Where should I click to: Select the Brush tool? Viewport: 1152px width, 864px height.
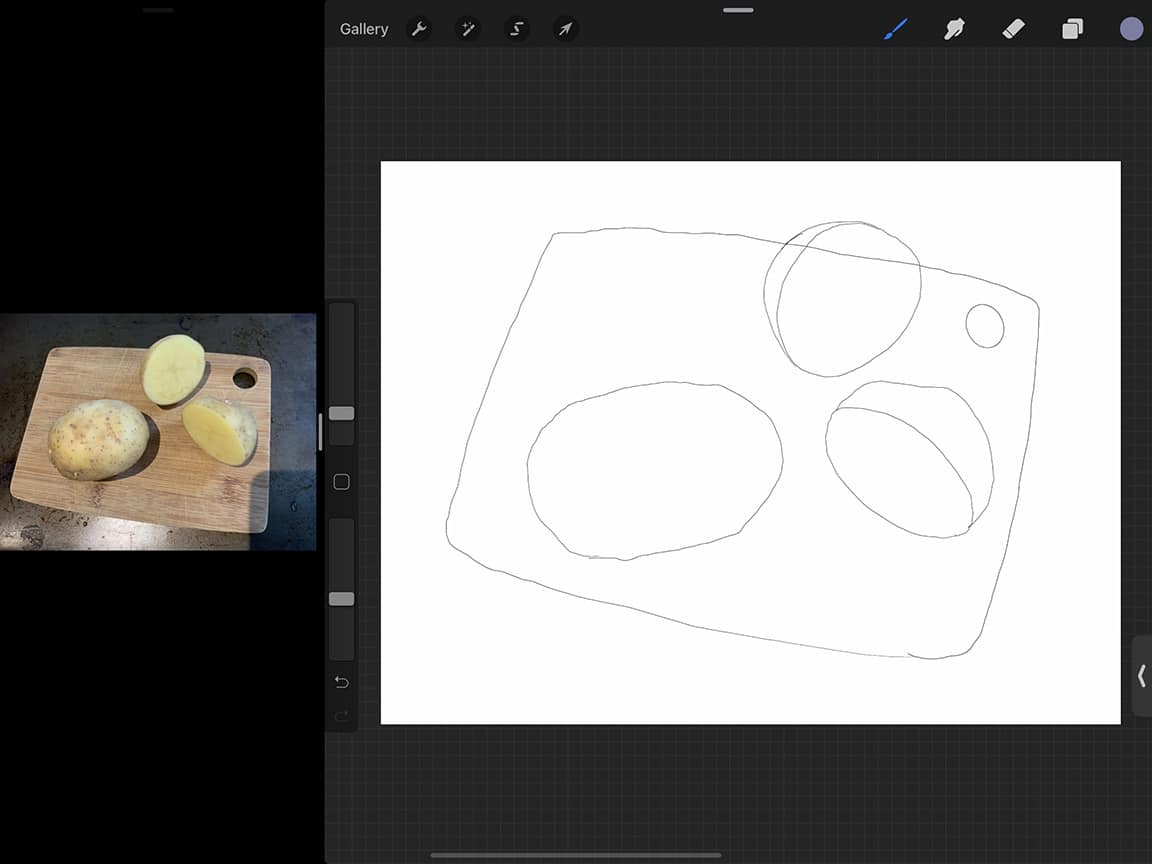895,29
